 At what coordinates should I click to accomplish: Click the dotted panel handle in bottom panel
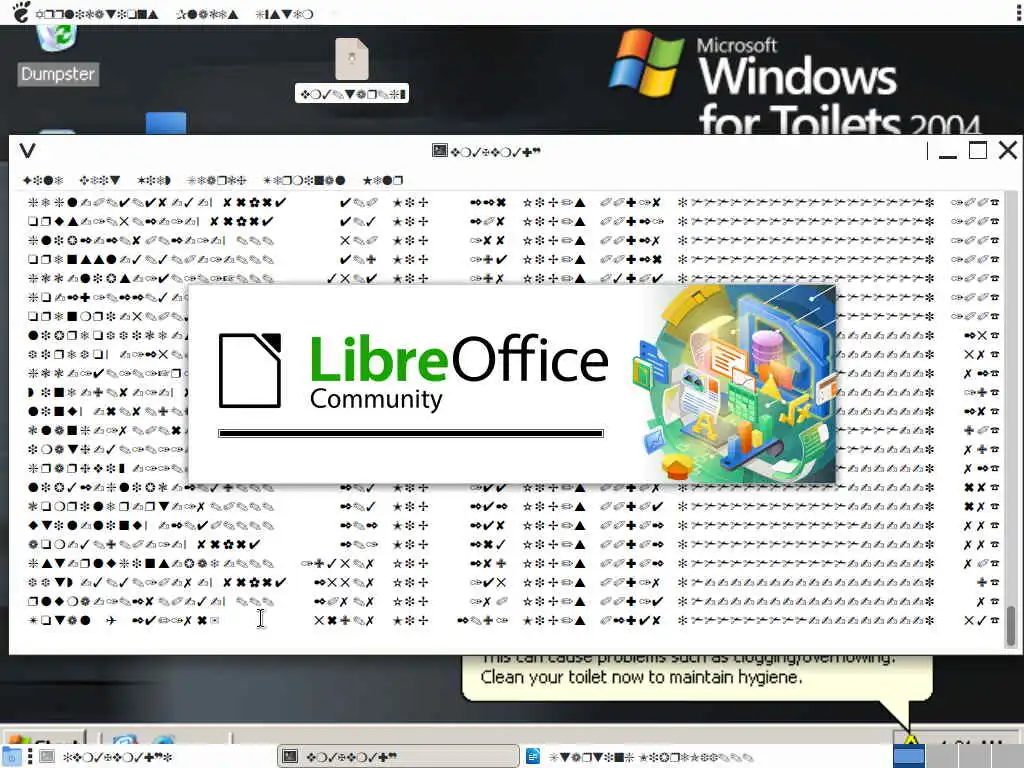click(29, 757)
